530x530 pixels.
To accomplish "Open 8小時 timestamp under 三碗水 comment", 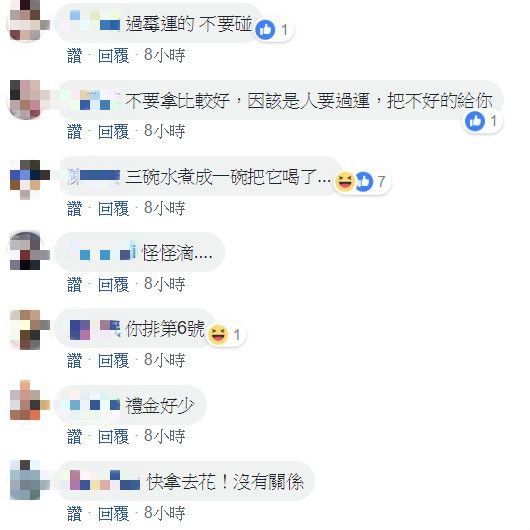I will 164,208.
